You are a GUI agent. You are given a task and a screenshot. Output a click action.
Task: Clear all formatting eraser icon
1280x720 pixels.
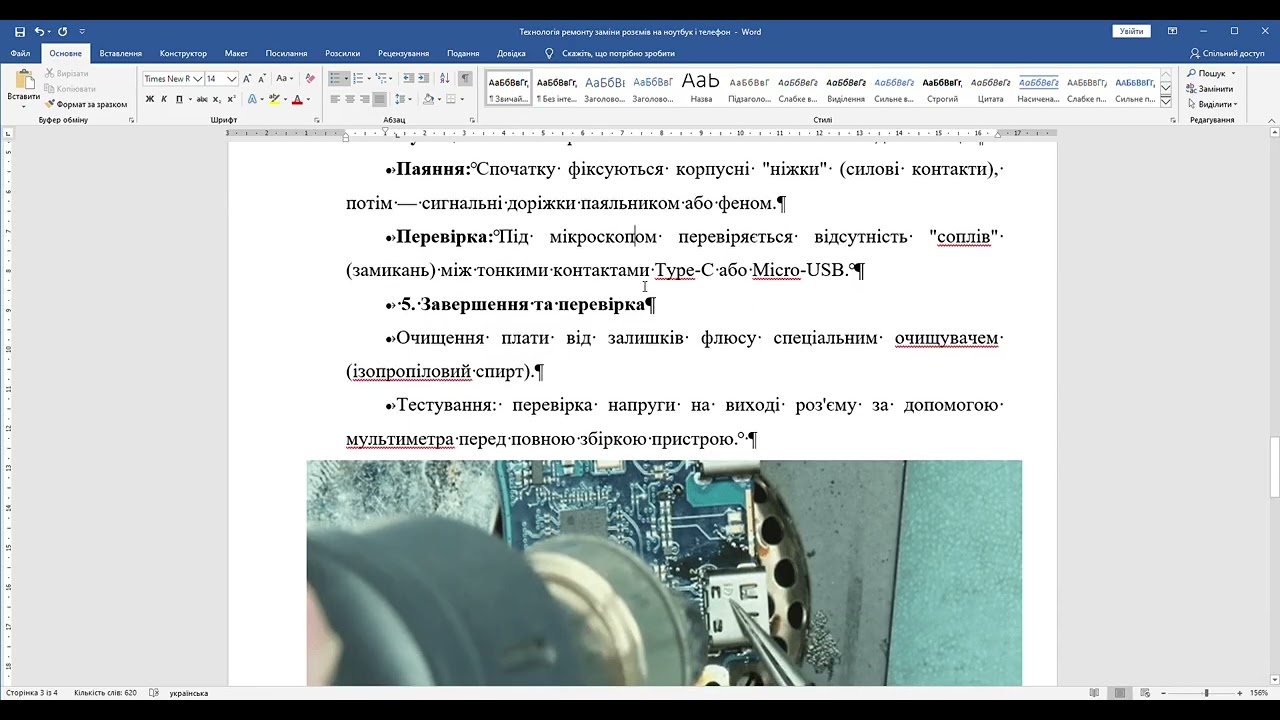310,78
